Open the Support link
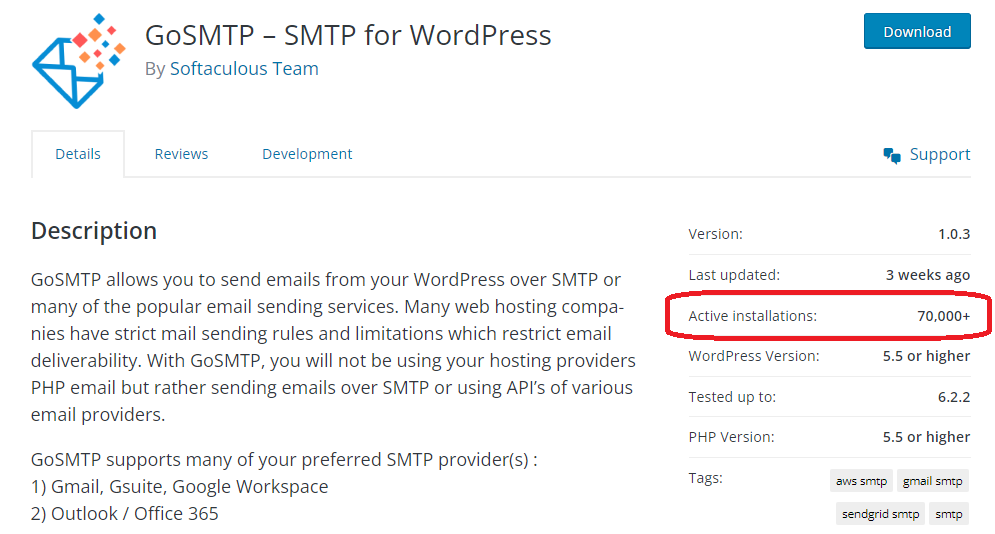The width and height of the screenshot is (995, 534). click(x=940, y=154)
